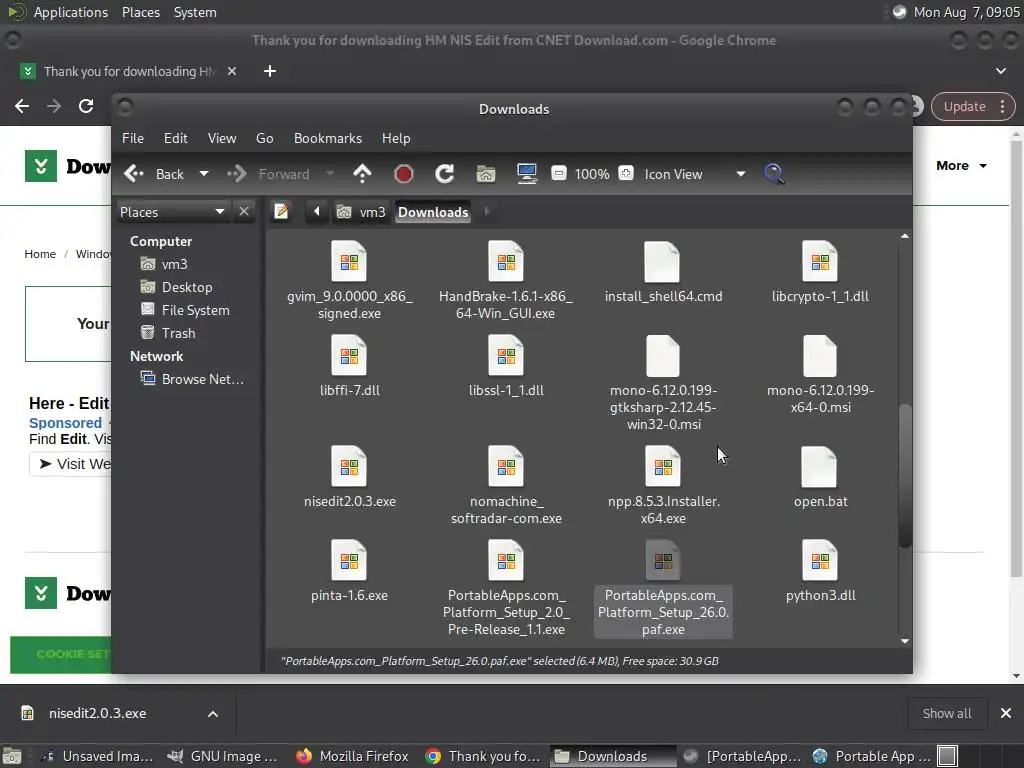Select the vm3 path bar button
Screen dimensions: 1024x768
tap(361, 212)
